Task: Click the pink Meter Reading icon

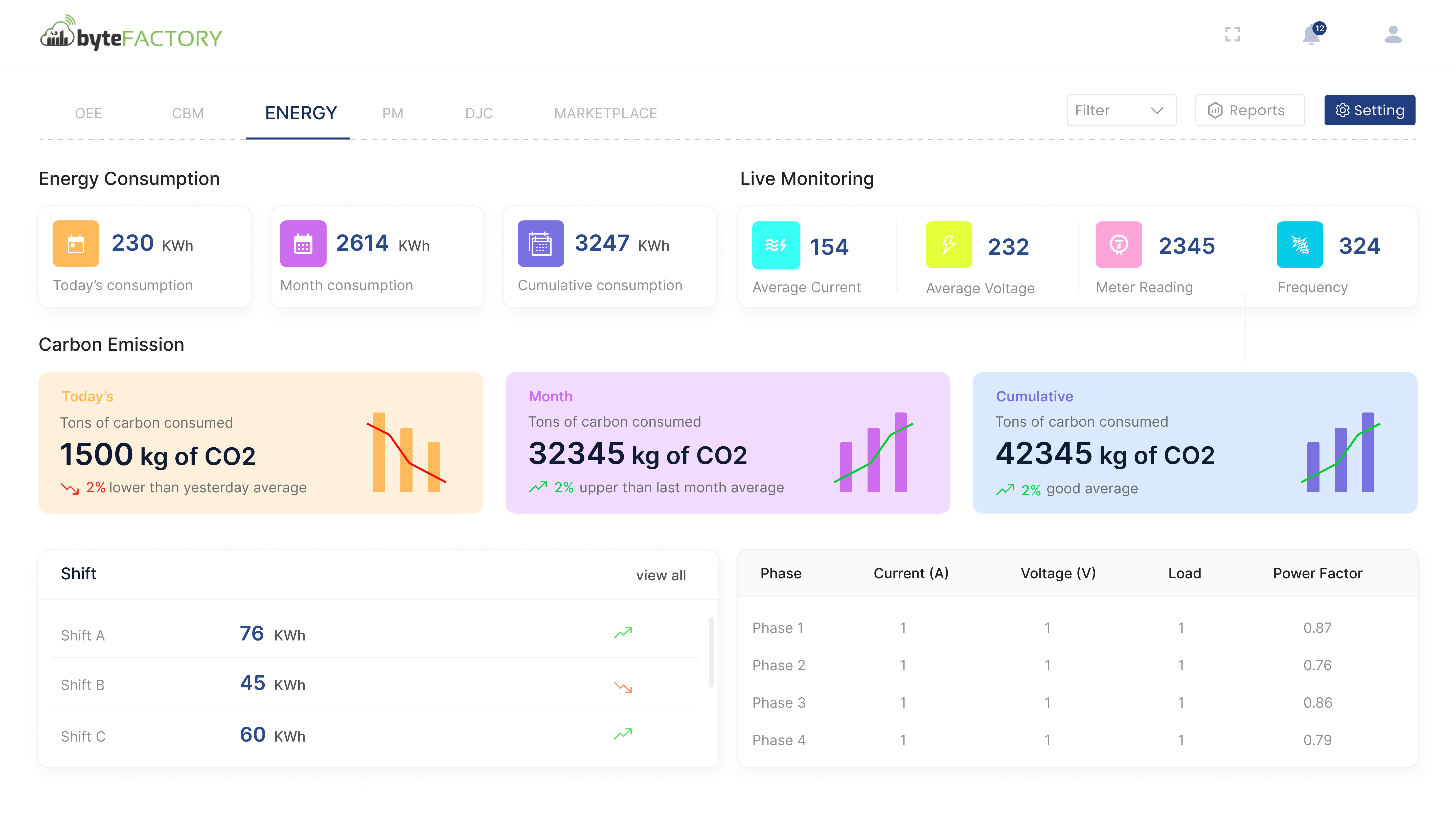Action: 1119,245
